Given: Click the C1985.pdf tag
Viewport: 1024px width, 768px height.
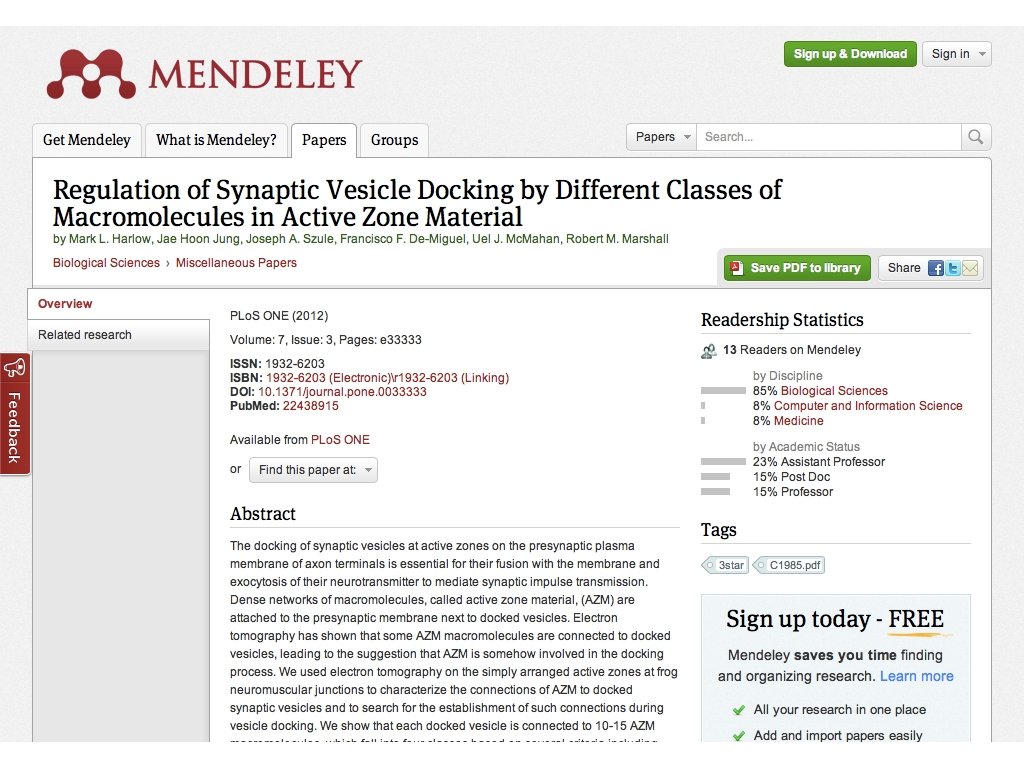Looking at the screenshot, I should click(790, 565).
